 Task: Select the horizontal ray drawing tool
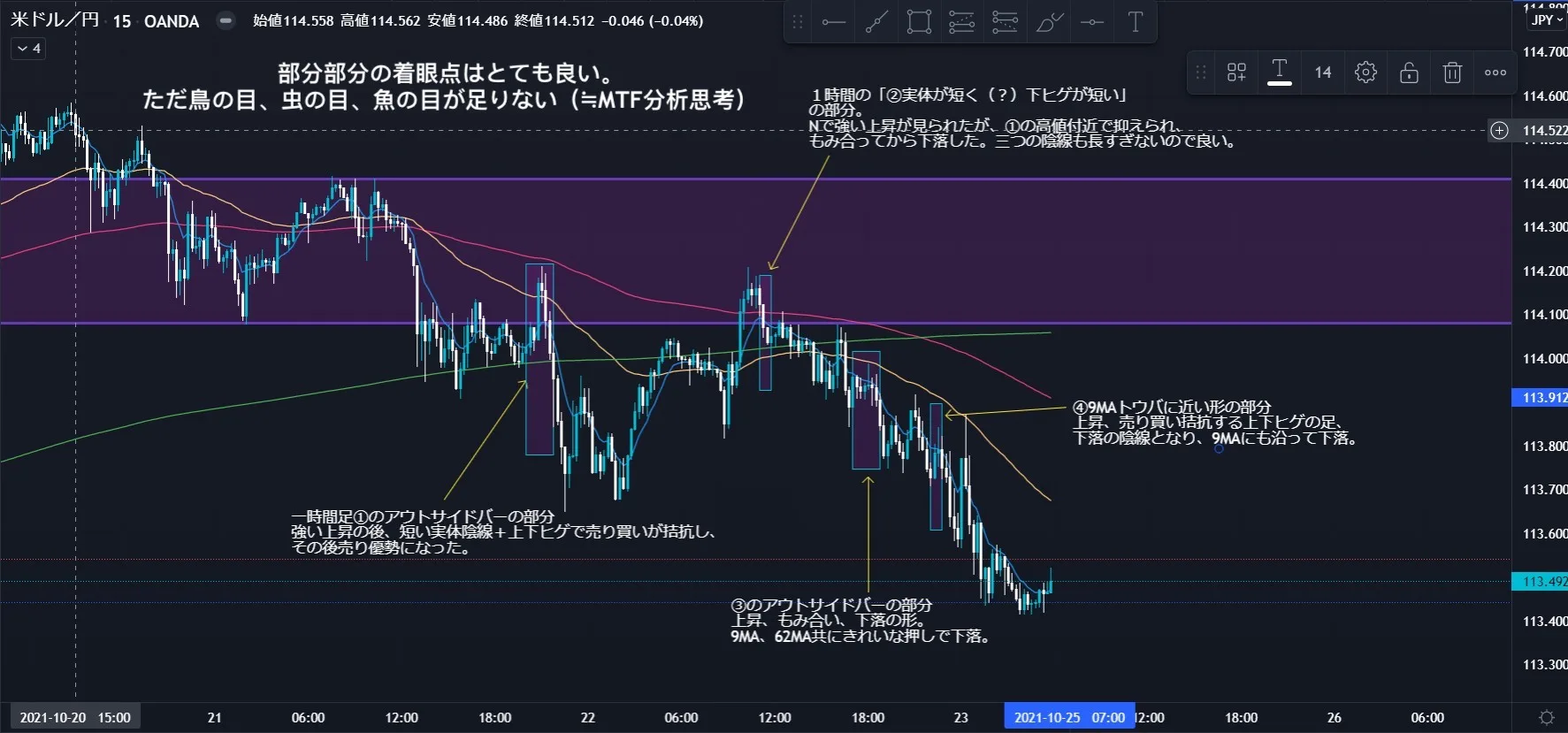tap(833, 22)
